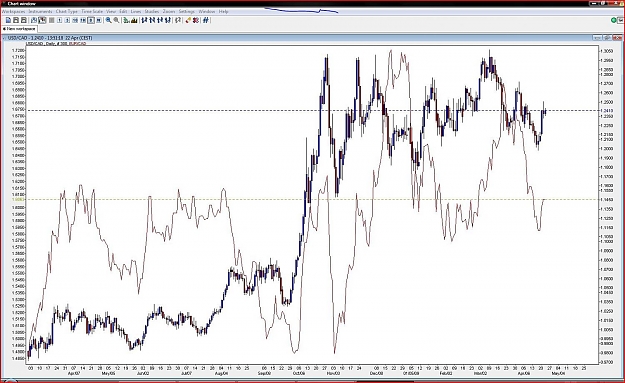Close the USD/CAD chart sub-window
The height and width of the screenshot is (383, 625).
tap(617, 38)
